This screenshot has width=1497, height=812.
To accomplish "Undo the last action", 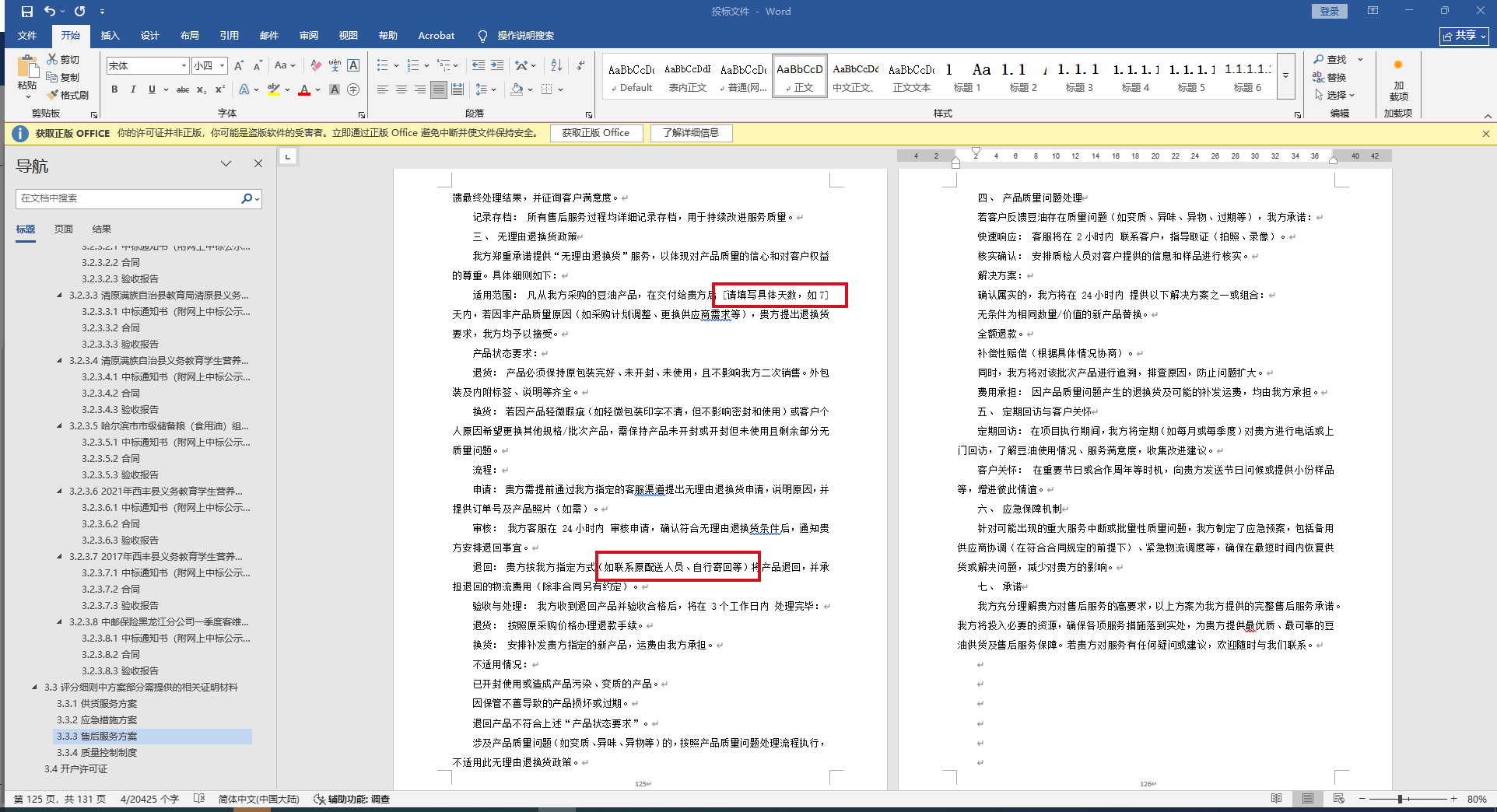I will 50,12.
